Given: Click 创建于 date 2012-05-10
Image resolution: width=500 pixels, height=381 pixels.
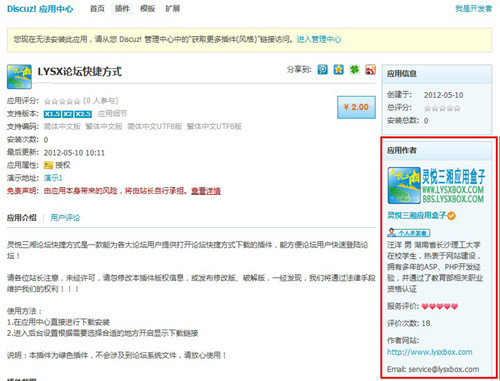Looking at the screenshot, I should [444, 95].
